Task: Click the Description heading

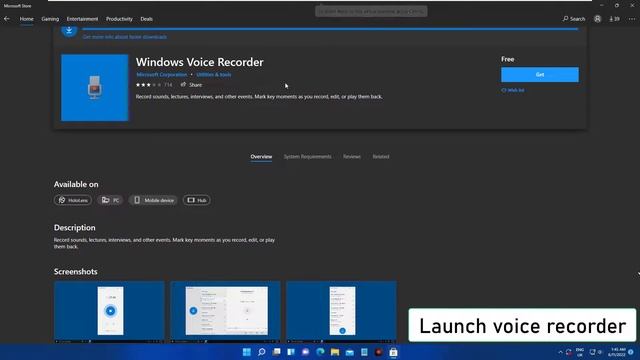Action: coord(75,228)
